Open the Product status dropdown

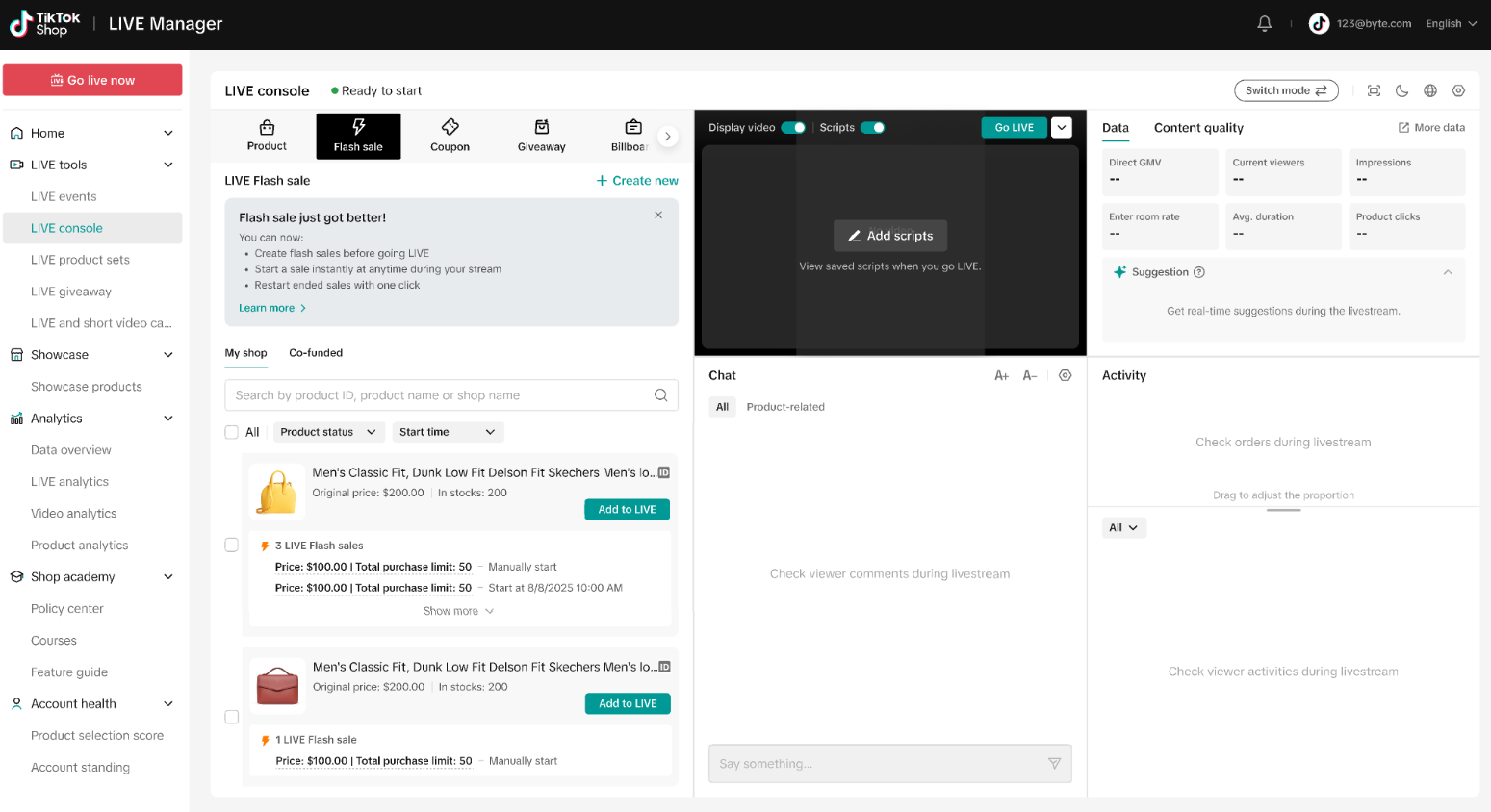coord(328,433)
